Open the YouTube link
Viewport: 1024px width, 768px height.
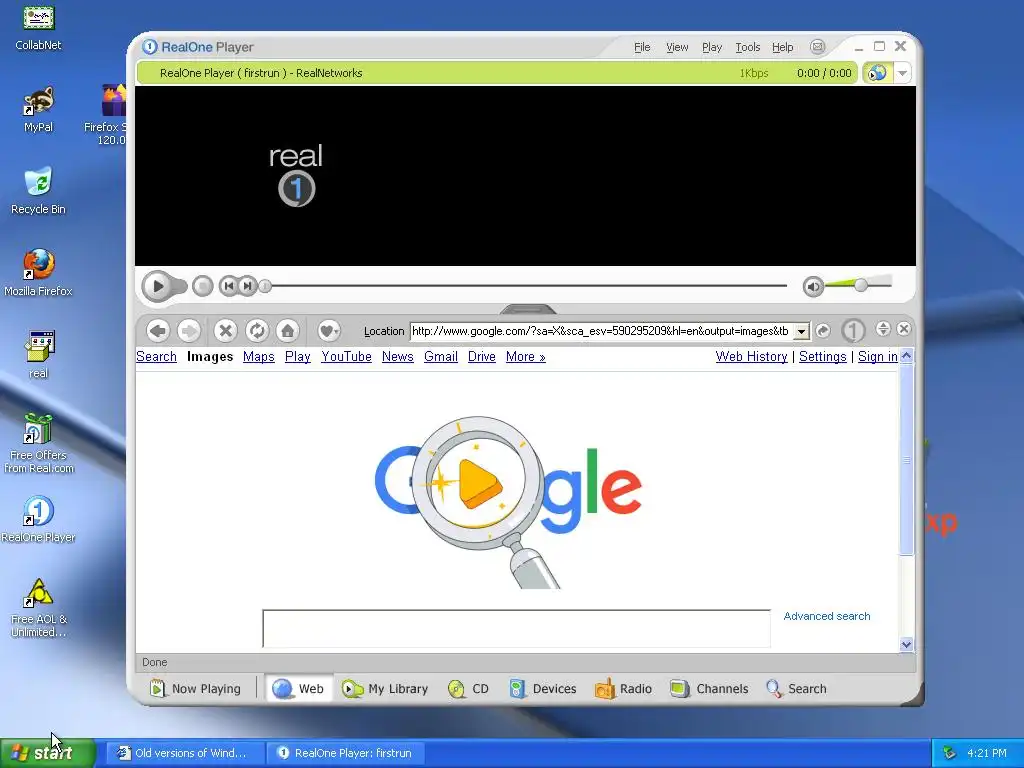pos(346,357)
